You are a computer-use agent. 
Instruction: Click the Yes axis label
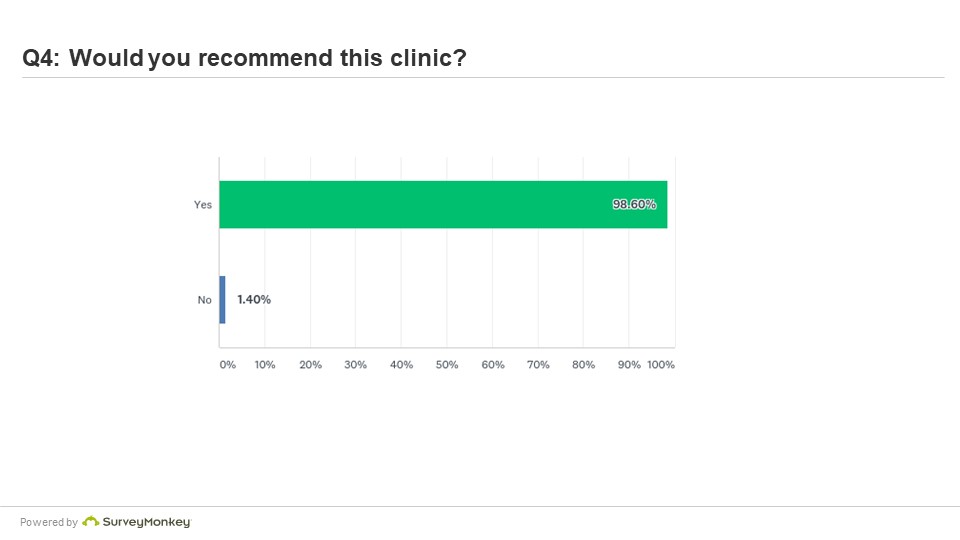tap(203, 204)
